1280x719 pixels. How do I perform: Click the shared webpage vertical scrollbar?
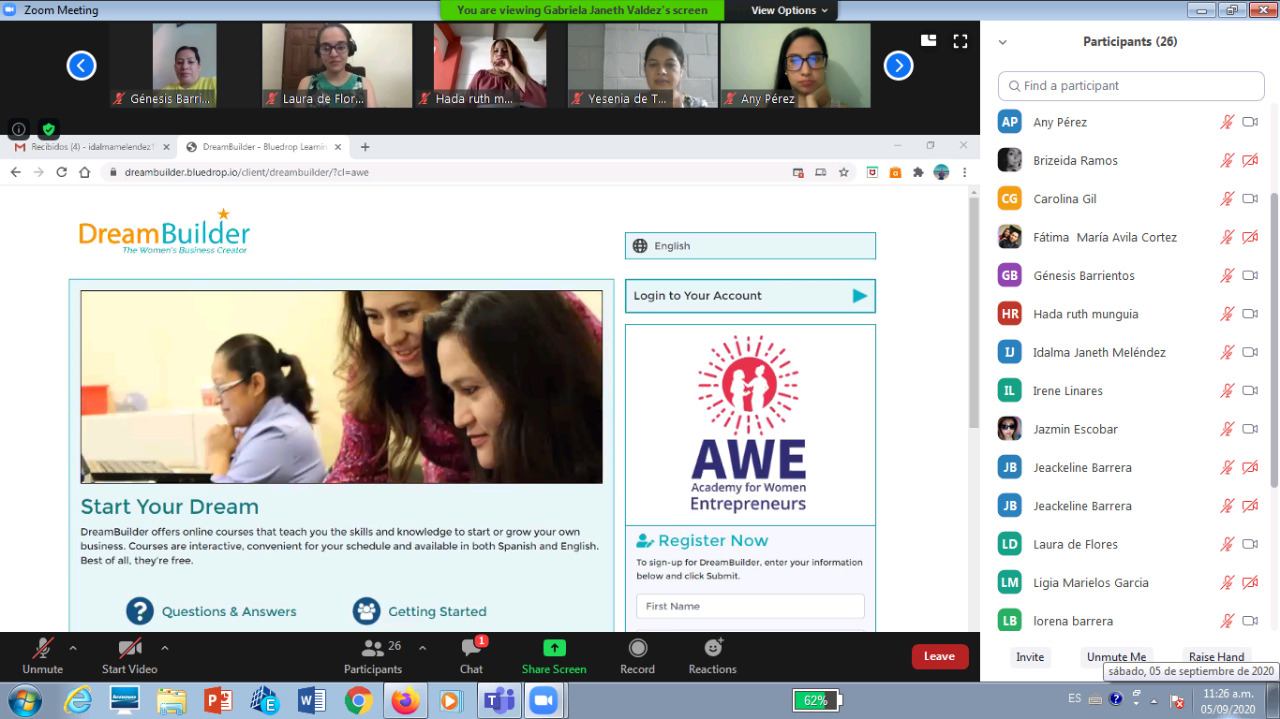pyautogui.click(x=973, y=313)
